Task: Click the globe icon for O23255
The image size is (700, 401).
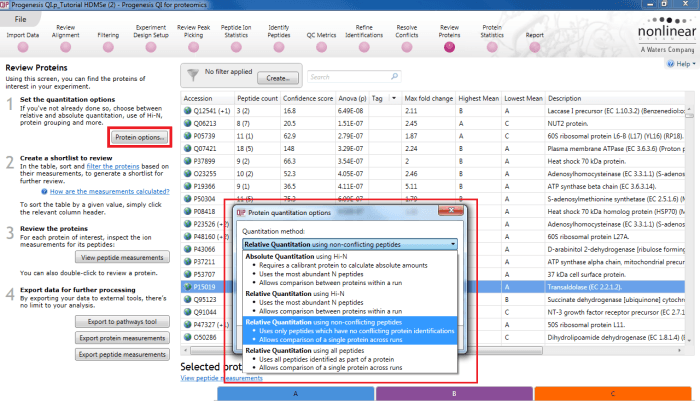Action: pos(188,173)
